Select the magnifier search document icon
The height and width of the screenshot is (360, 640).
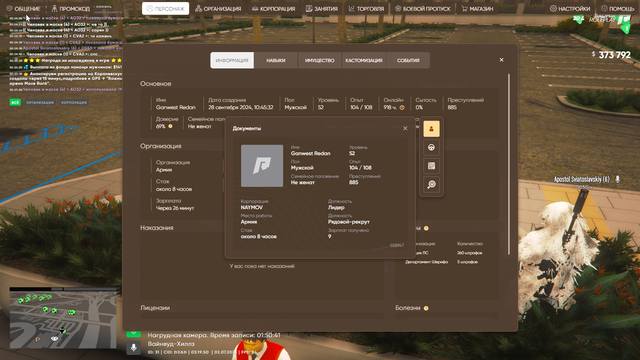click(x=431, y=184)
